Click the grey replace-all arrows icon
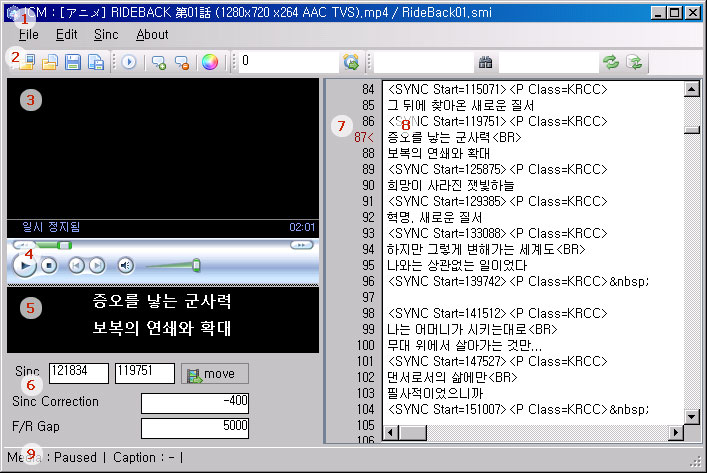 (634, 62)
